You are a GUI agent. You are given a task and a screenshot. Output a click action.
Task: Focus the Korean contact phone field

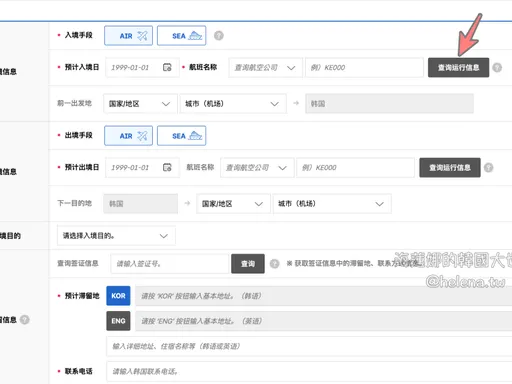coord(309,371)
